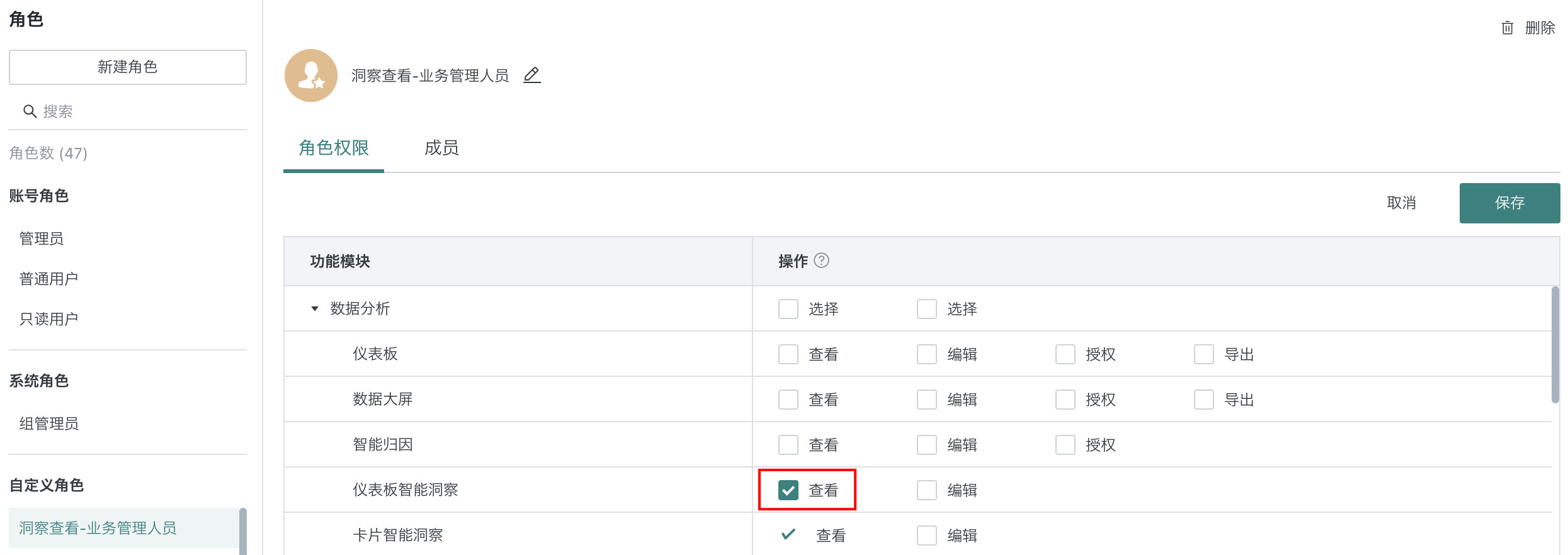The image size is (1568, 555).
Task: Check 授权 for 智能归因
Action: [x=1065, y=445]
